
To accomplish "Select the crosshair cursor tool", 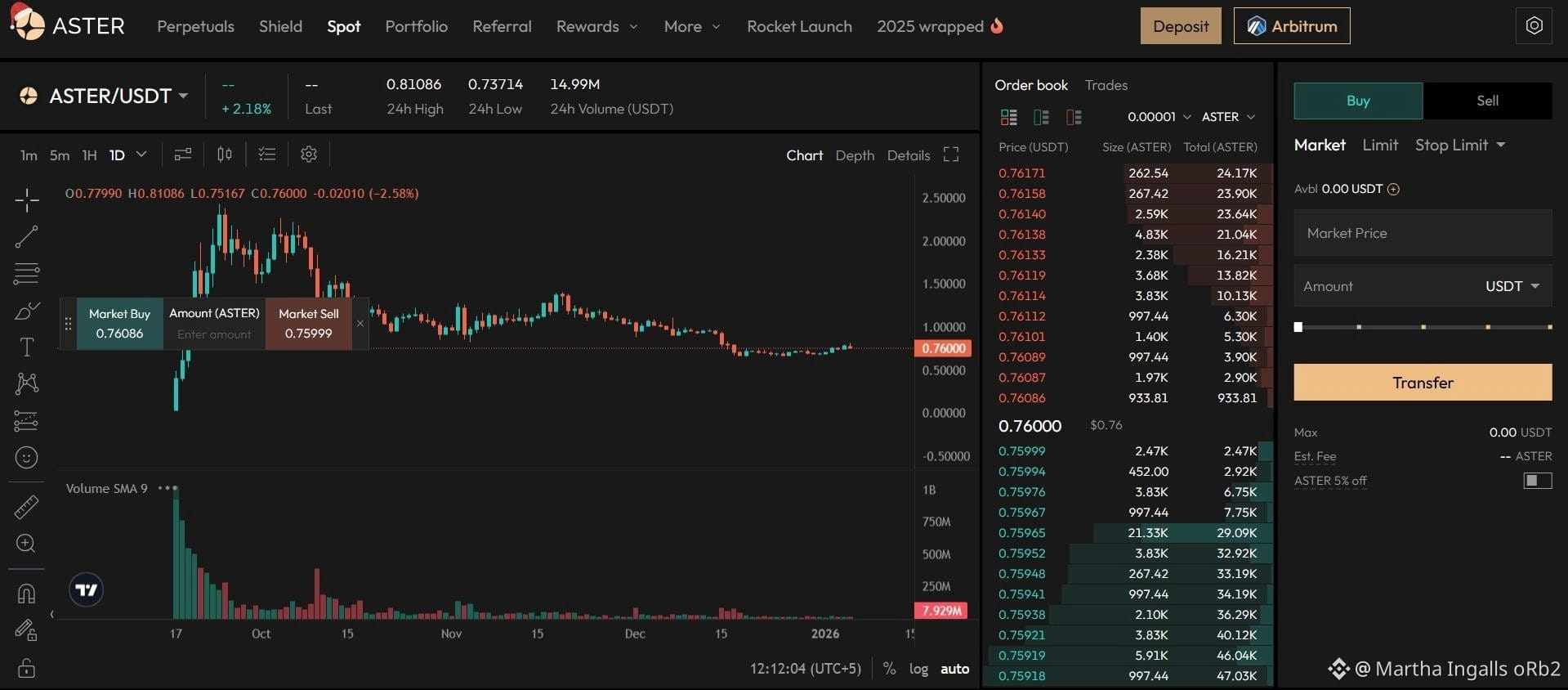I will (x=26, y=199).
